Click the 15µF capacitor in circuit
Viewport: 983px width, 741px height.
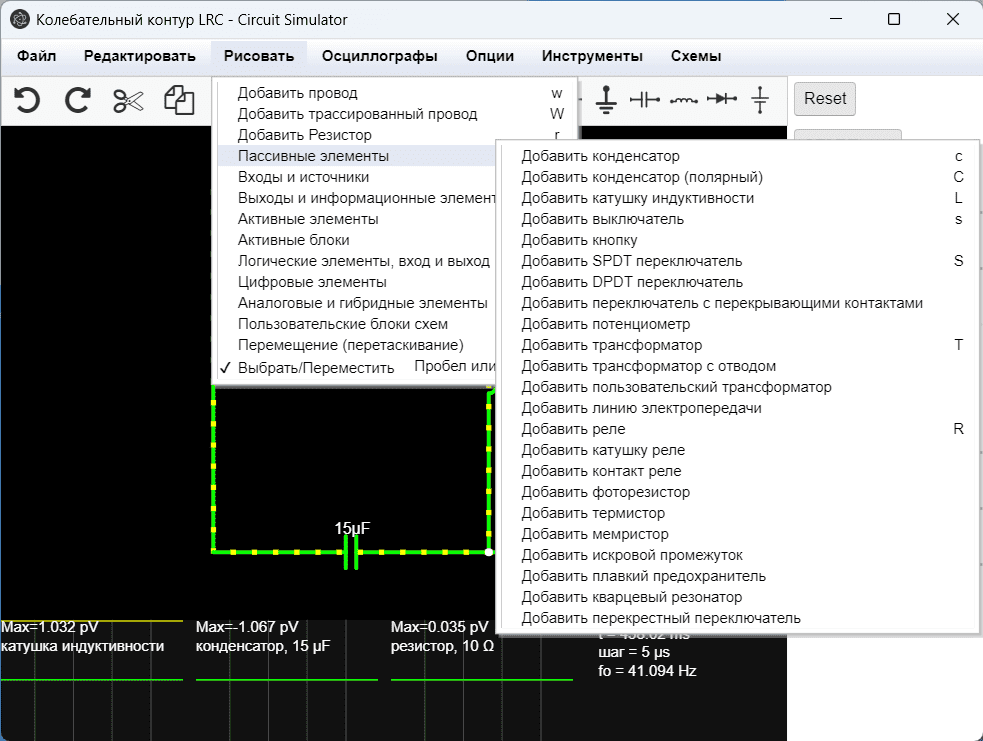tap(351, 552)
